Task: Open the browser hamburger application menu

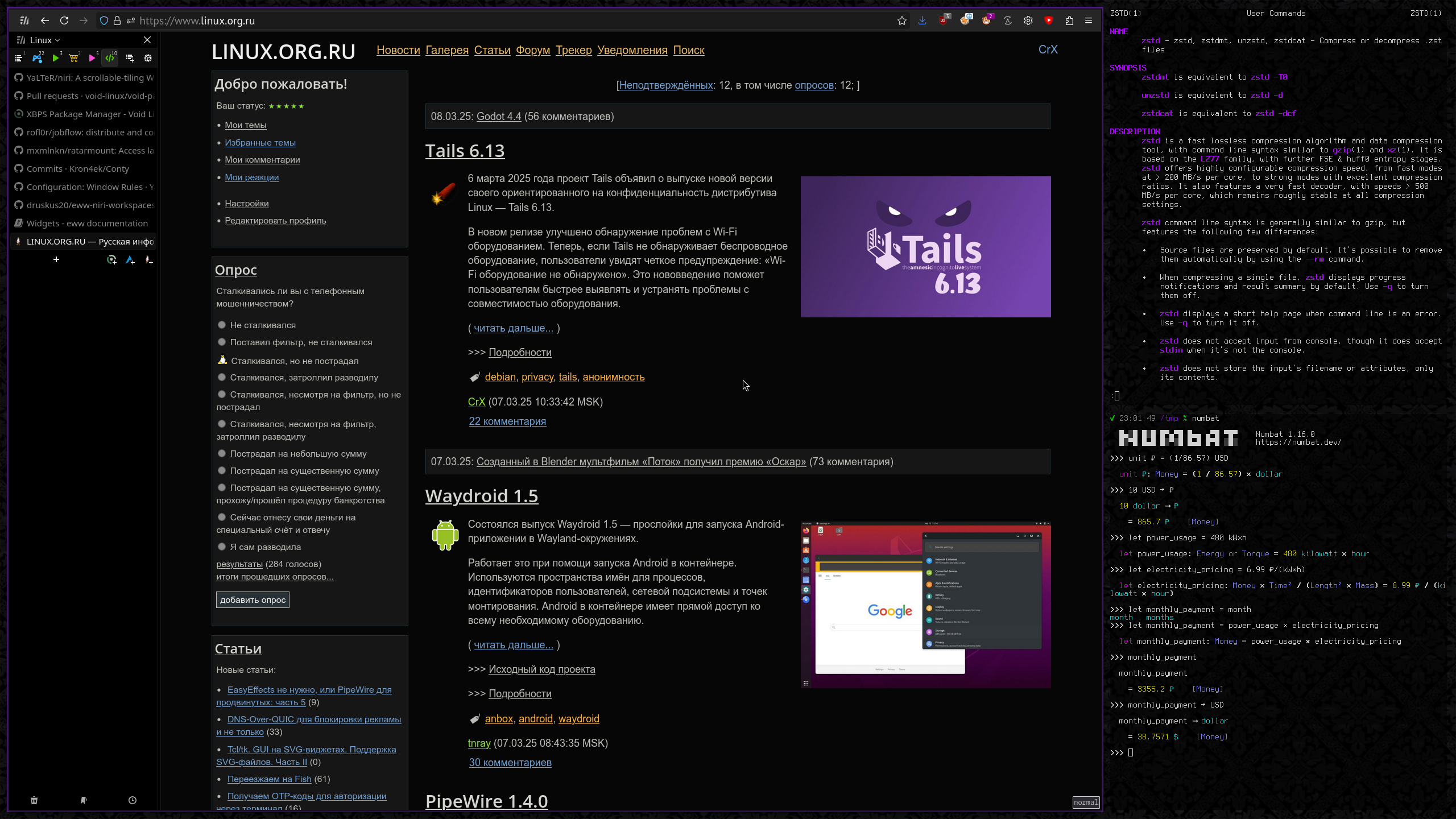Action: 1089,20
